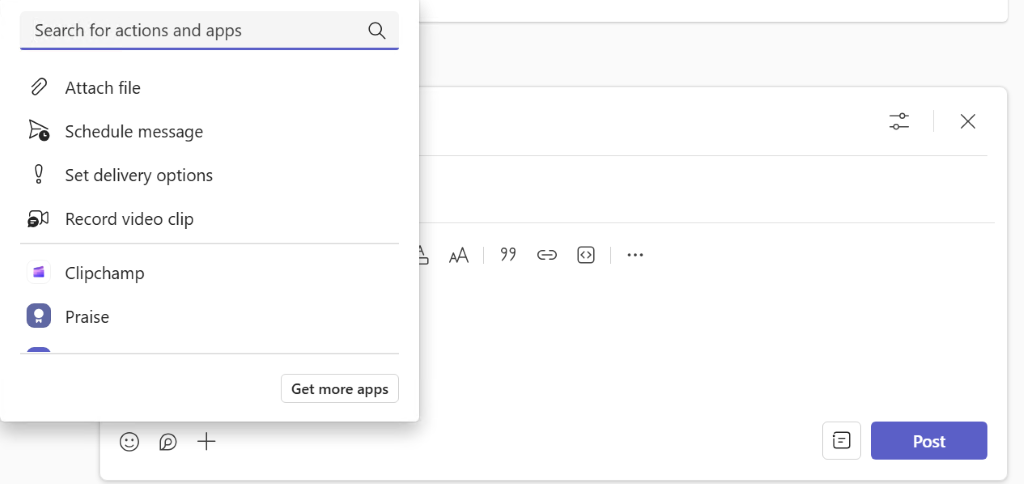Open the emoji picker smiley icon
Screen dimensions: 1024x484
click(129, 442)
